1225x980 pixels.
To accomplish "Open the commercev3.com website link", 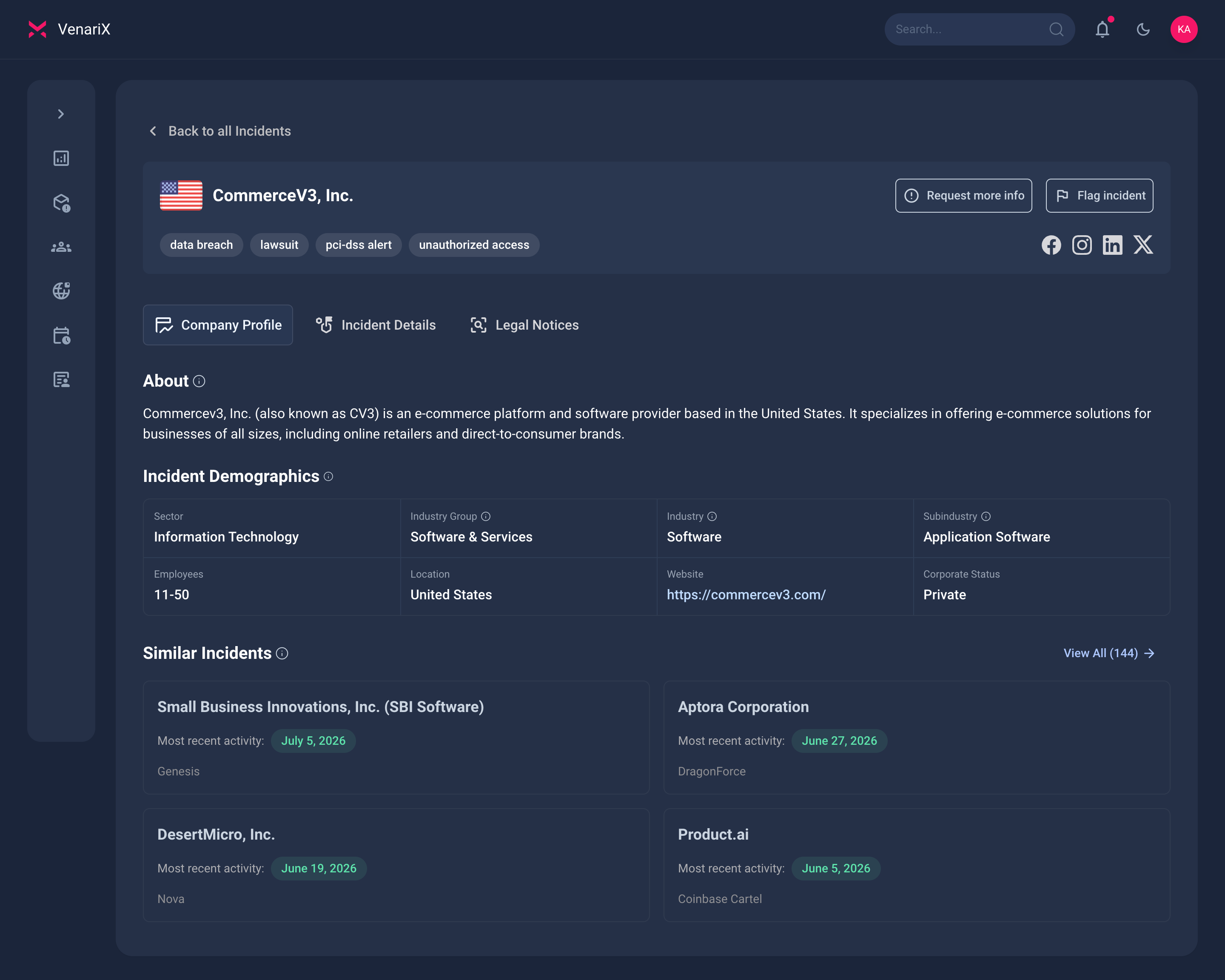I will pyautogui.click(x=746, y=595).
